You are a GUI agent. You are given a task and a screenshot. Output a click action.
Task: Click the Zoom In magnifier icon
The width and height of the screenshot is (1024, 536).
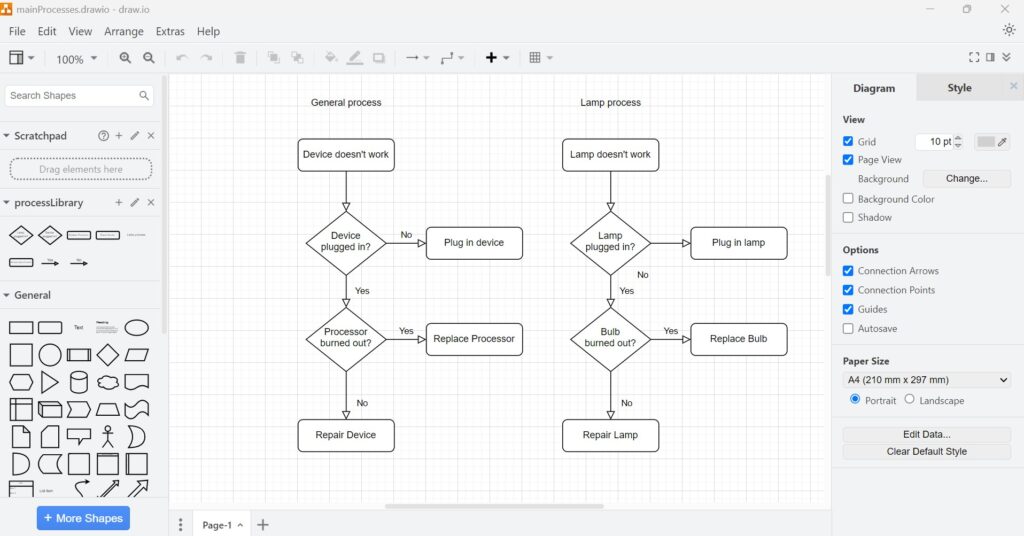tap(125, 58)
